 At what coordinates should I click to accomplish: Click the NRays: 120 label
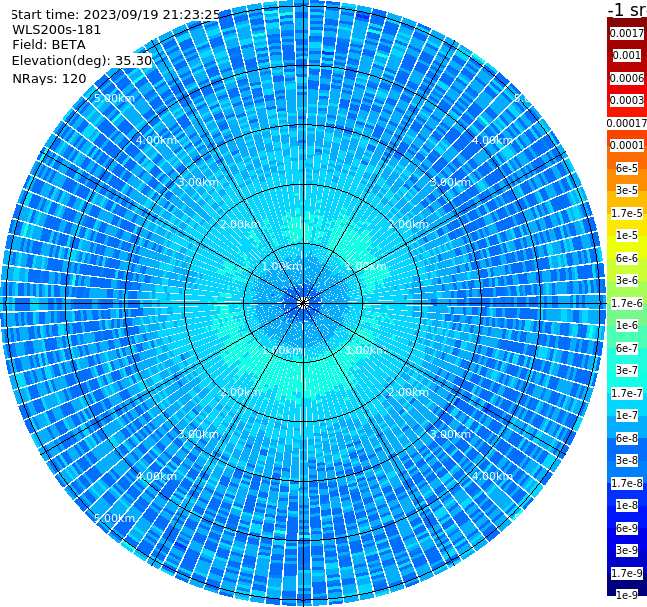click(49, 78)
